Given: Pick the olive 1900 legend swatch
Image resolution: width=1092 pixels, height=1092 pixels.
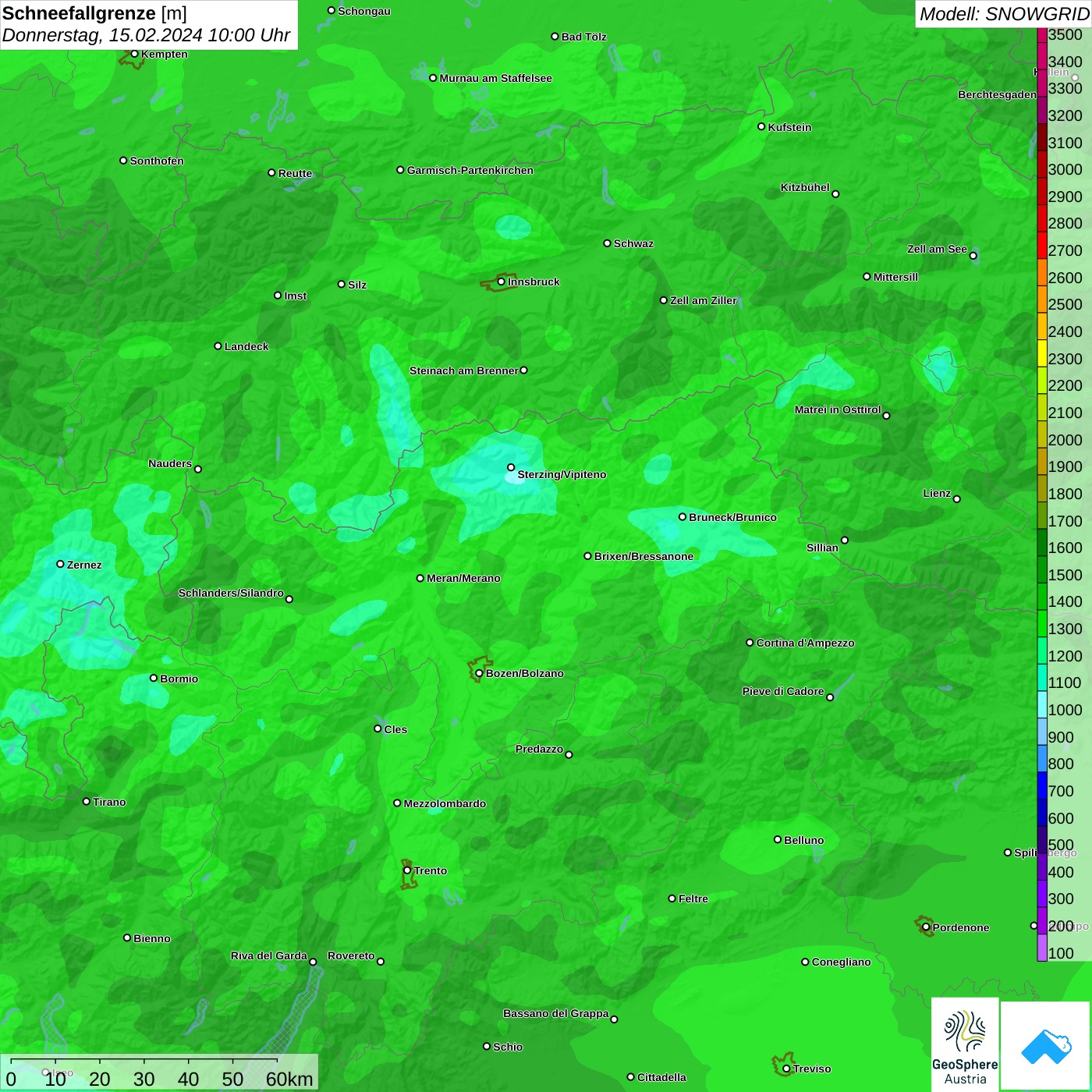Looking at the screenshot, I should 1042,461.
